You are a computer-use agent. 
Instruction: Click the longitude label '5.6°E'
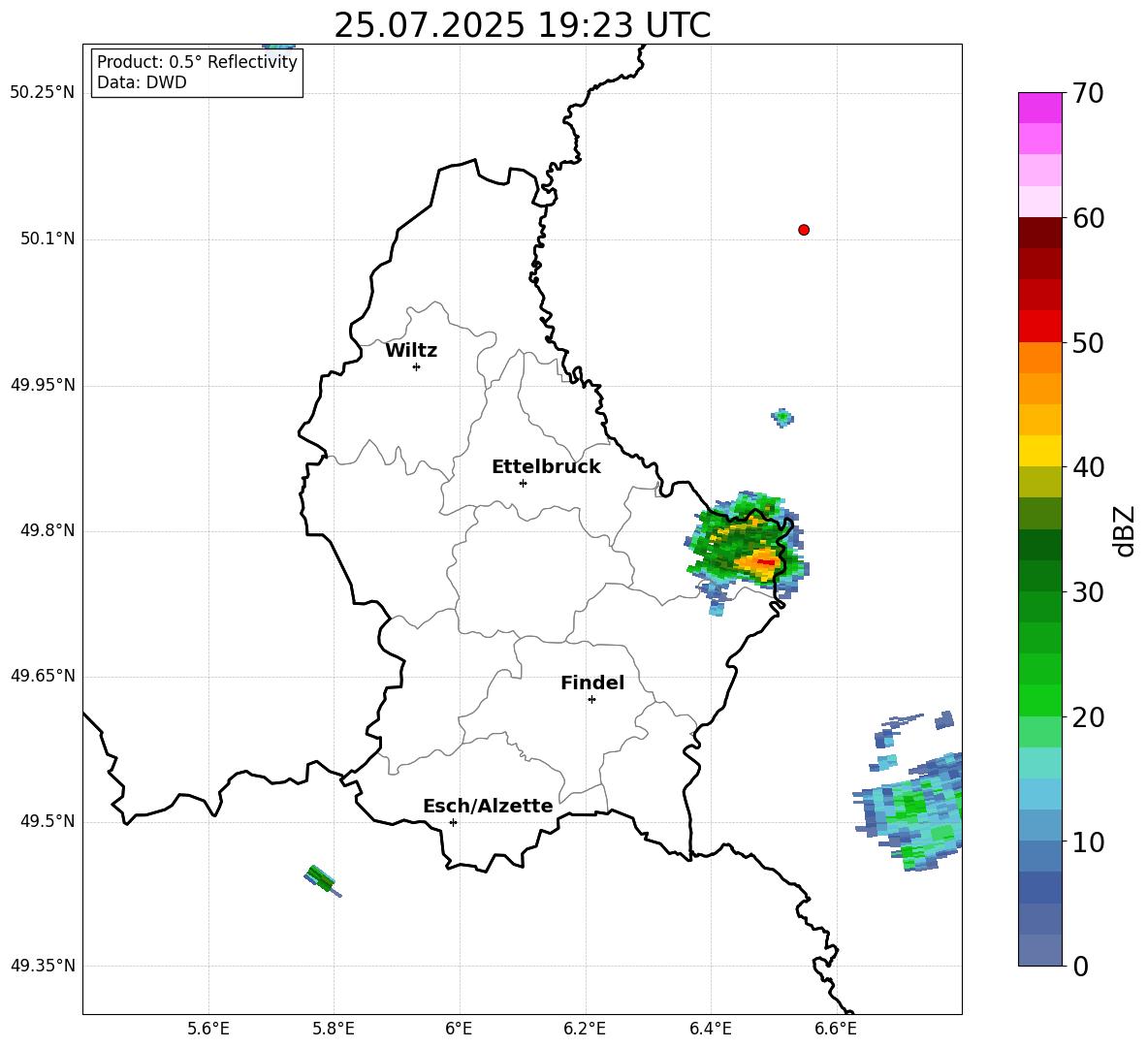pos(208,1029)
